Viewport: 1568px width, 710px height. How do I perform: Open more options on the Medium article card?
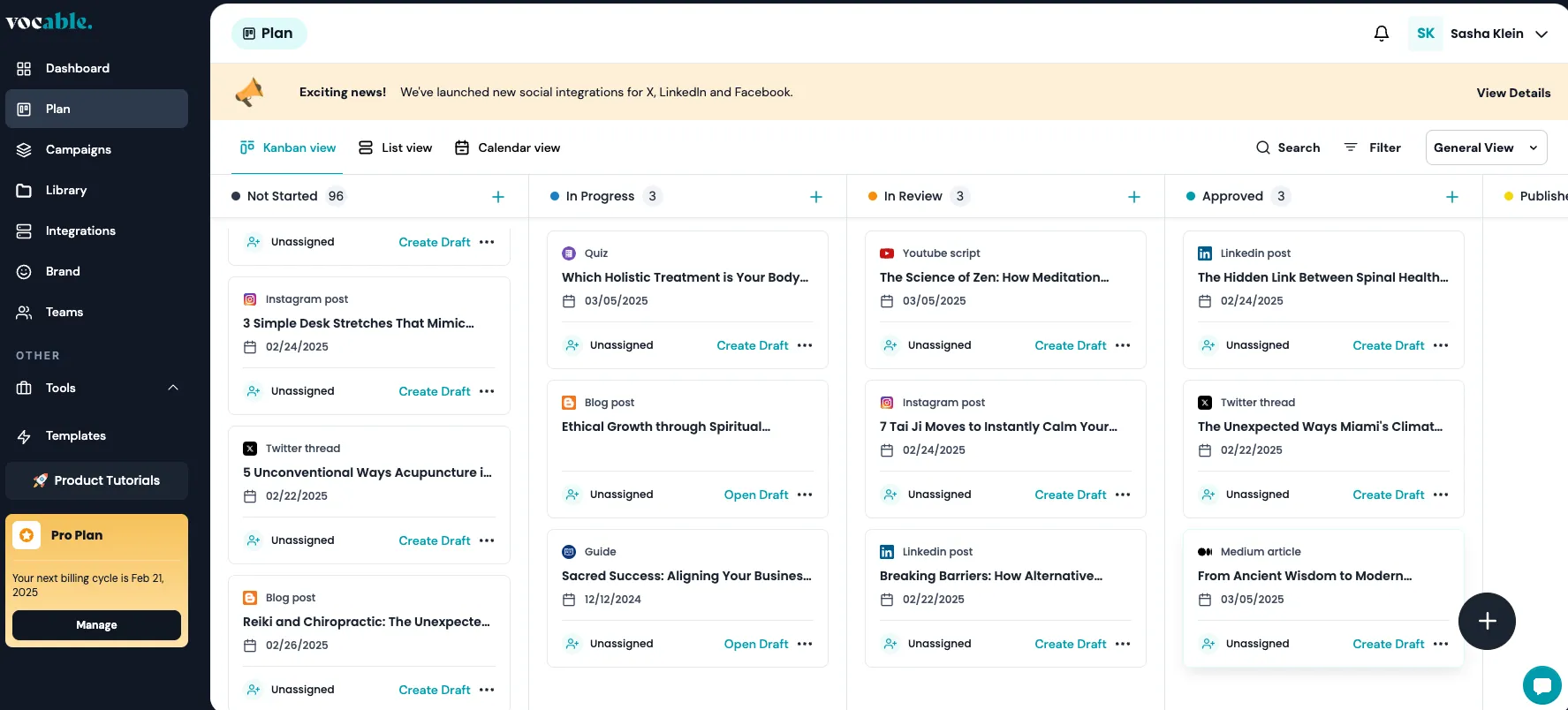coord(1441,644)
